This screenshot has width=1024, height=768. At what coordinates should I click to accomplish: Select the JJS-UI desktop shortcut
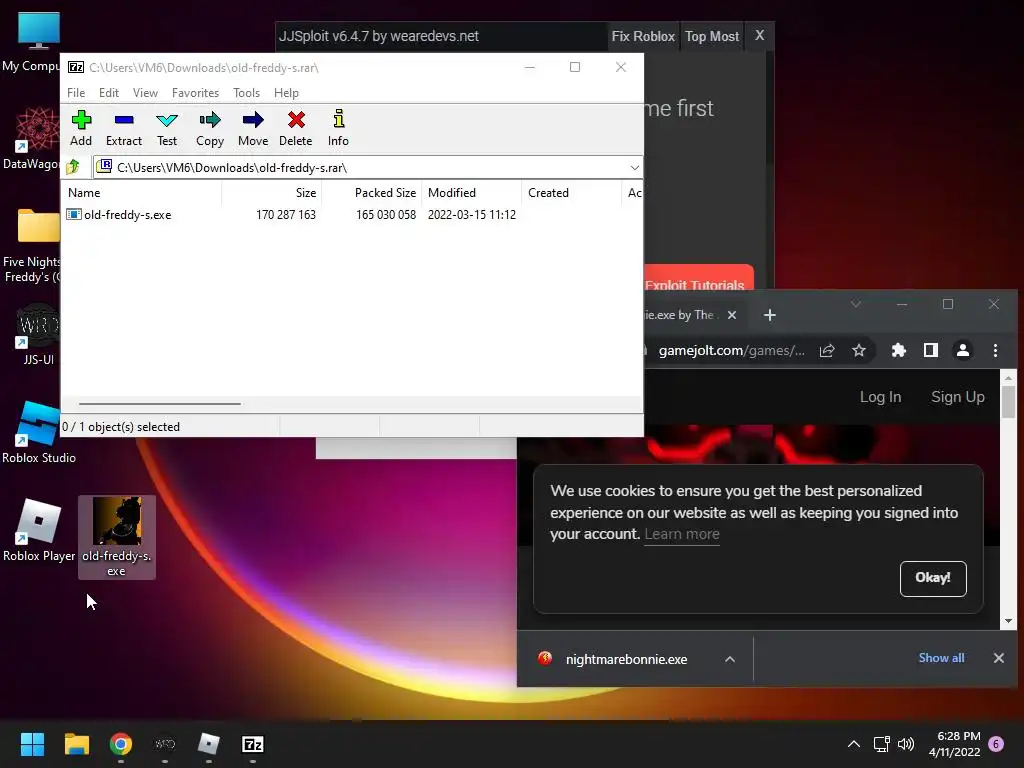(38, 335)
